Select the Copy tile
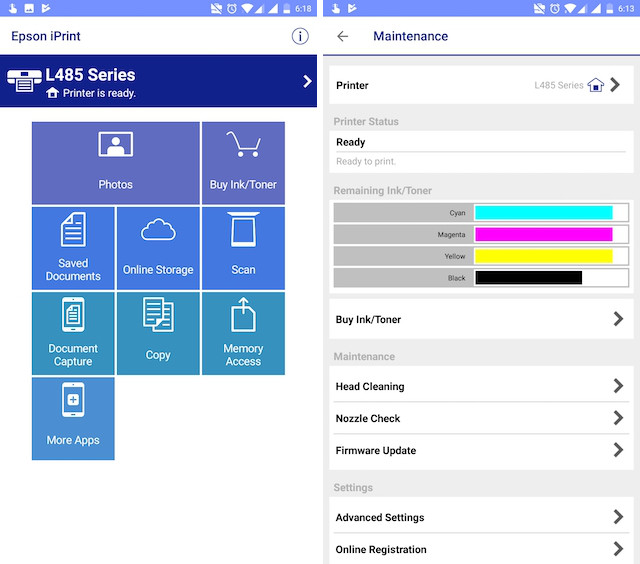The width and height of the screenshot is (640, 564). 158,333
